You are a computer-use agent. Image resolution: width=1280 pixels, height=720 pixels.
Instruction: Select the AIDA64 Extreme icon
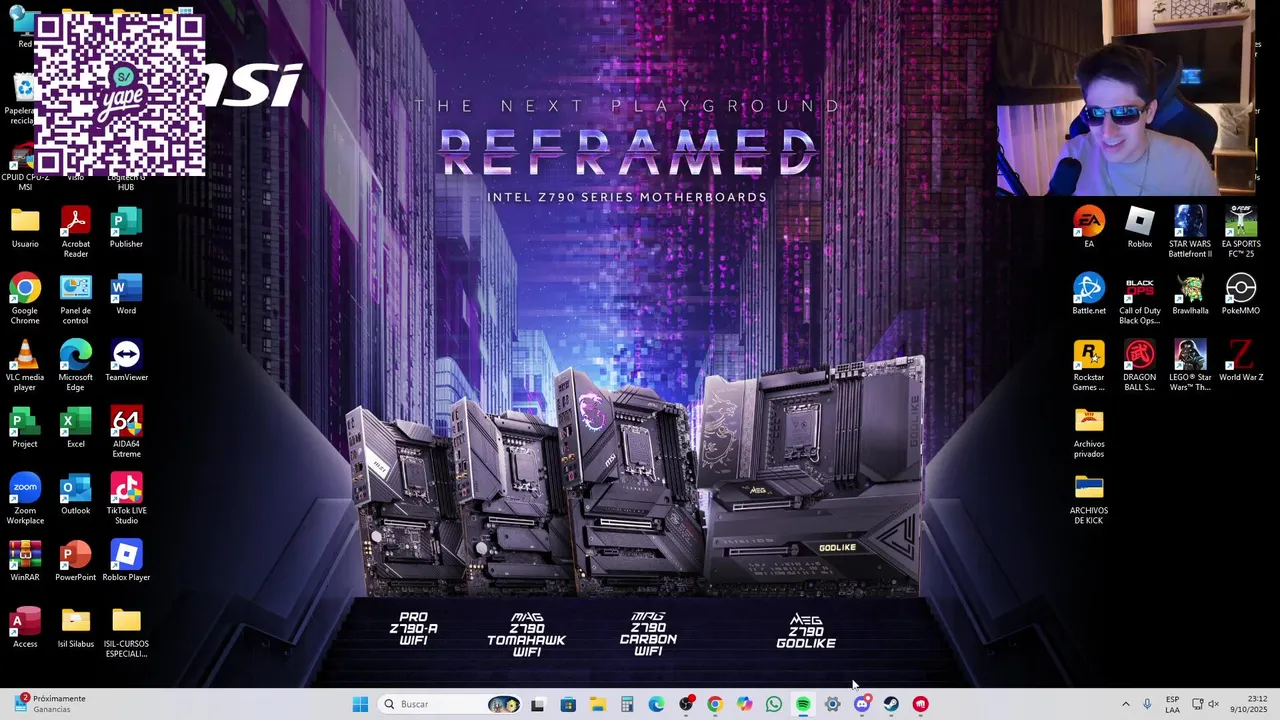coord(126,432)
